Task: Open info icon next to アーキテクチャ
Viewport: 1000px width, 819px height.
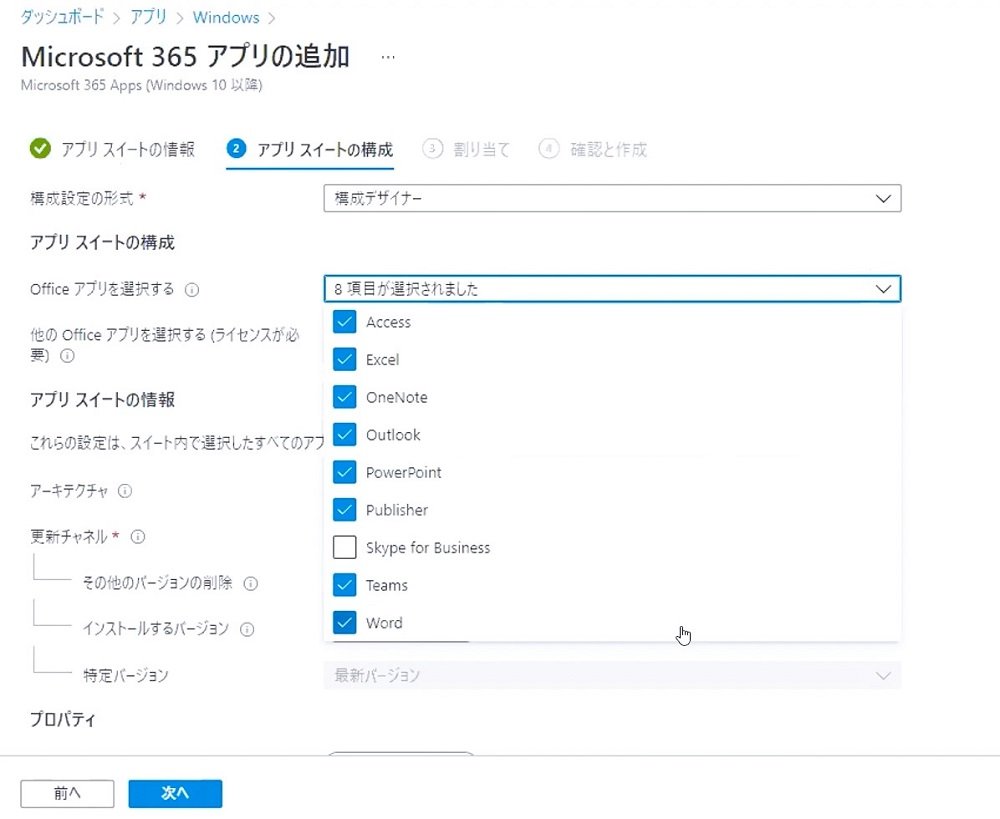Action: point(125,491)
